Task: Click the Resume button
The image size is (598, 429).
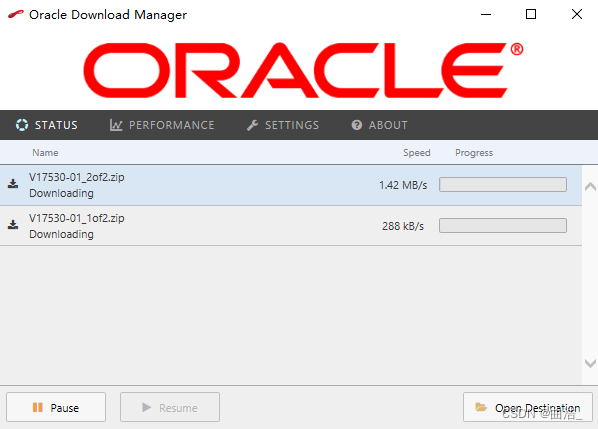Action: 170,407
